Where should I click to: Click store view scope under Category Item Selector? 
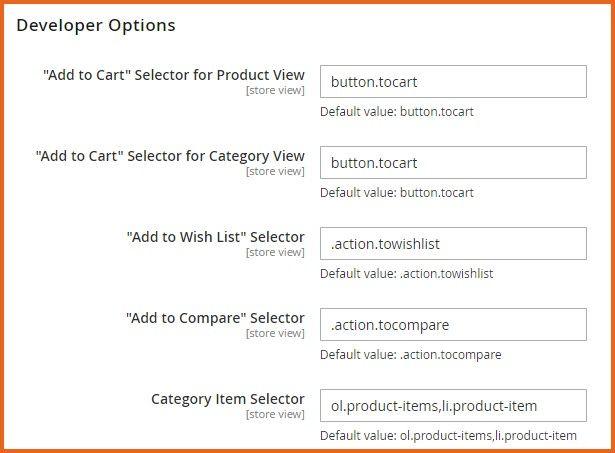tap(275, 415)
